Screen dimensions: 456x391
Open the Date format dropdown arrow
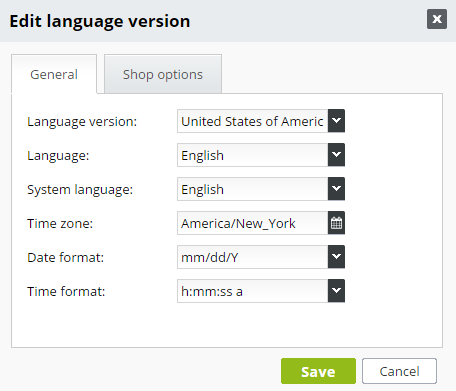tap(336, 257)
